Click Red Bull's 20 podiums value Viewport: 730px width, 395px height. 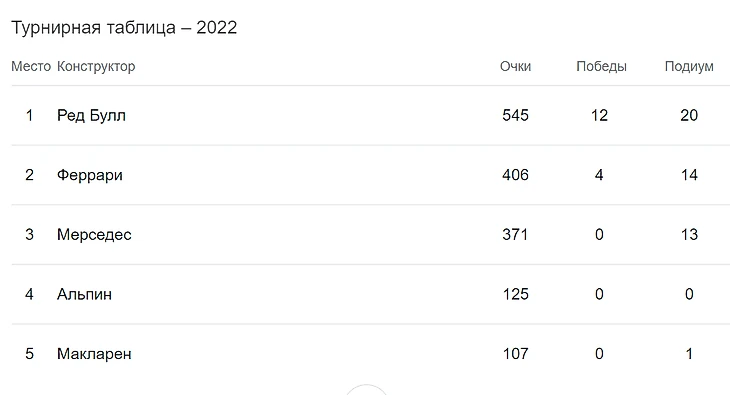689,115
